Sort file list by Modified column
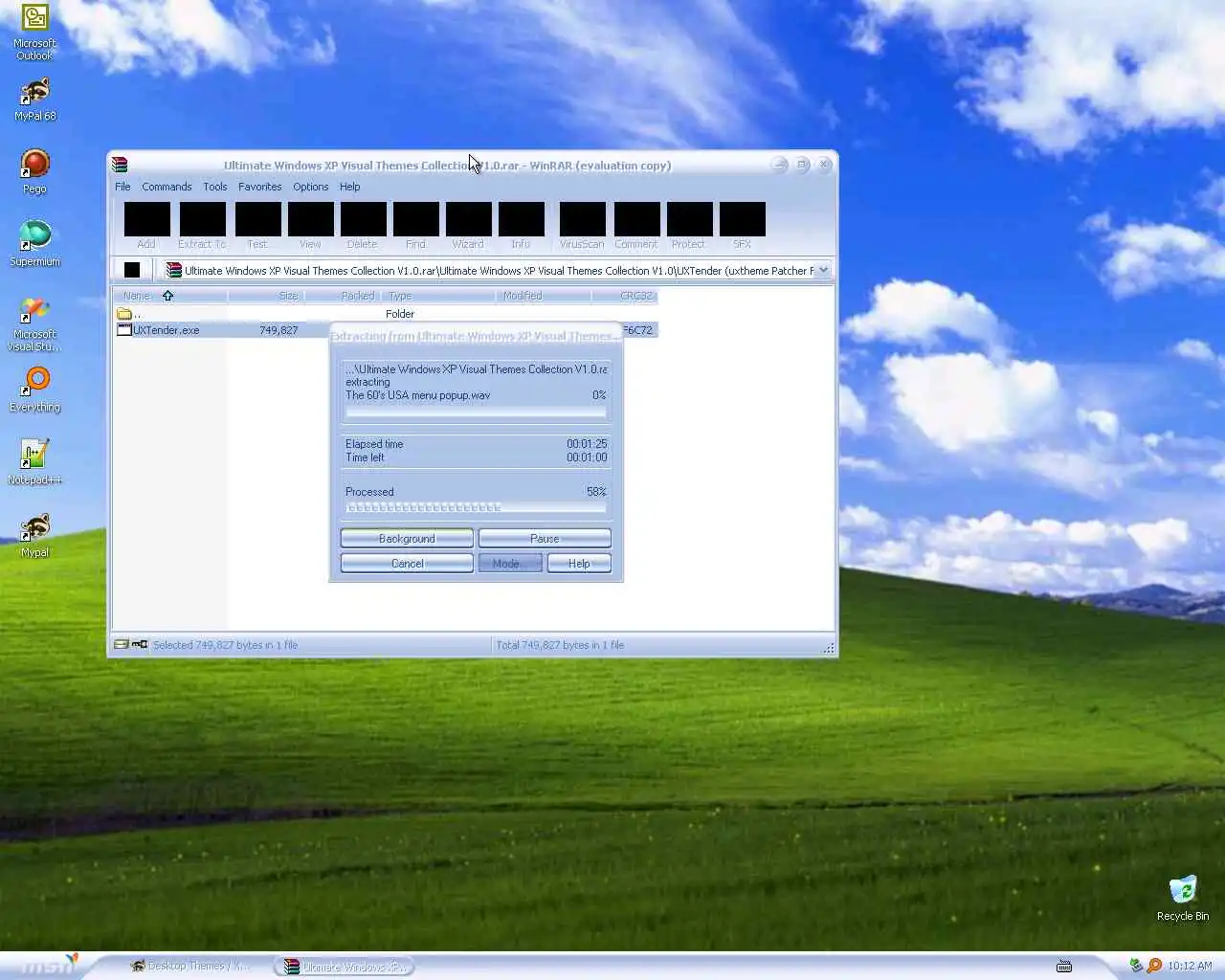This screenshot has width=1225, height=980. click(544, 296)
